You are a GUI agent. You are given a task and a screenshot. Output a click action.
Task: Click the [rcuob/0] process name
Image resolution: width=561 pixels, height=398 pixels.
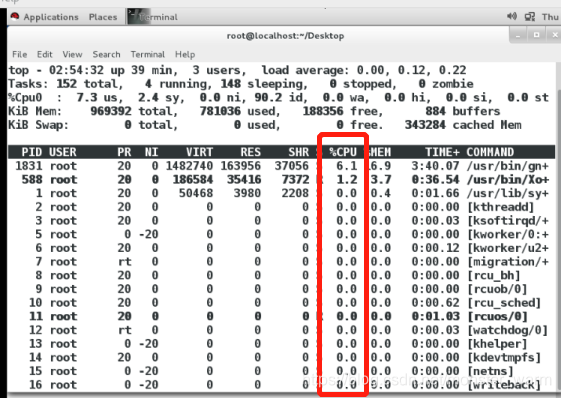[497, 289]
